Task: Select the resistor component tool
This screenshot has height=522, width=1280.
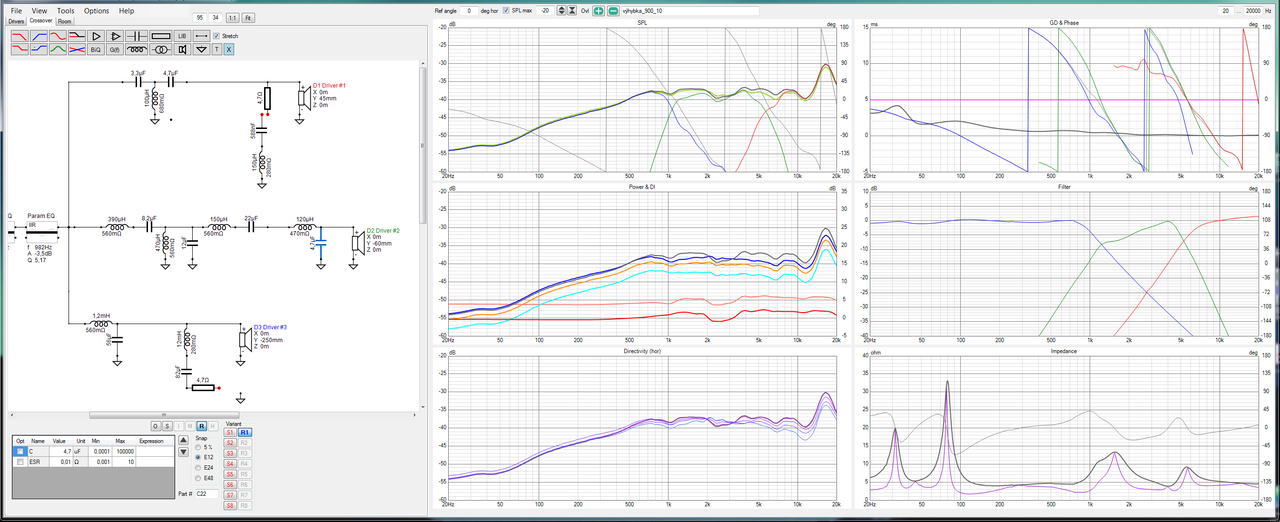Action: pyautogui.click(x=161, y=36)
